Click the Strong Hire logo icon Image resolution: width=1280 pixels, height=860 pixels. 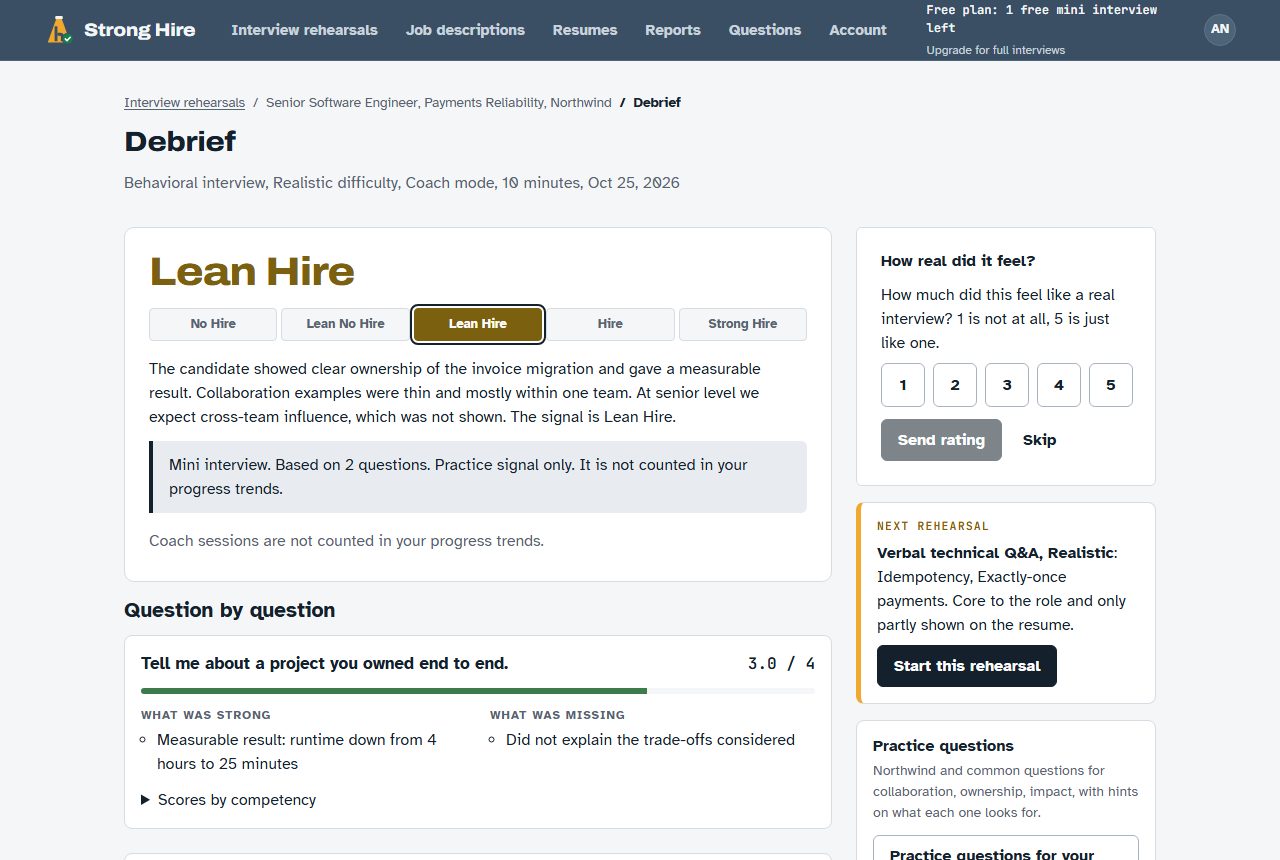[60, 30]
